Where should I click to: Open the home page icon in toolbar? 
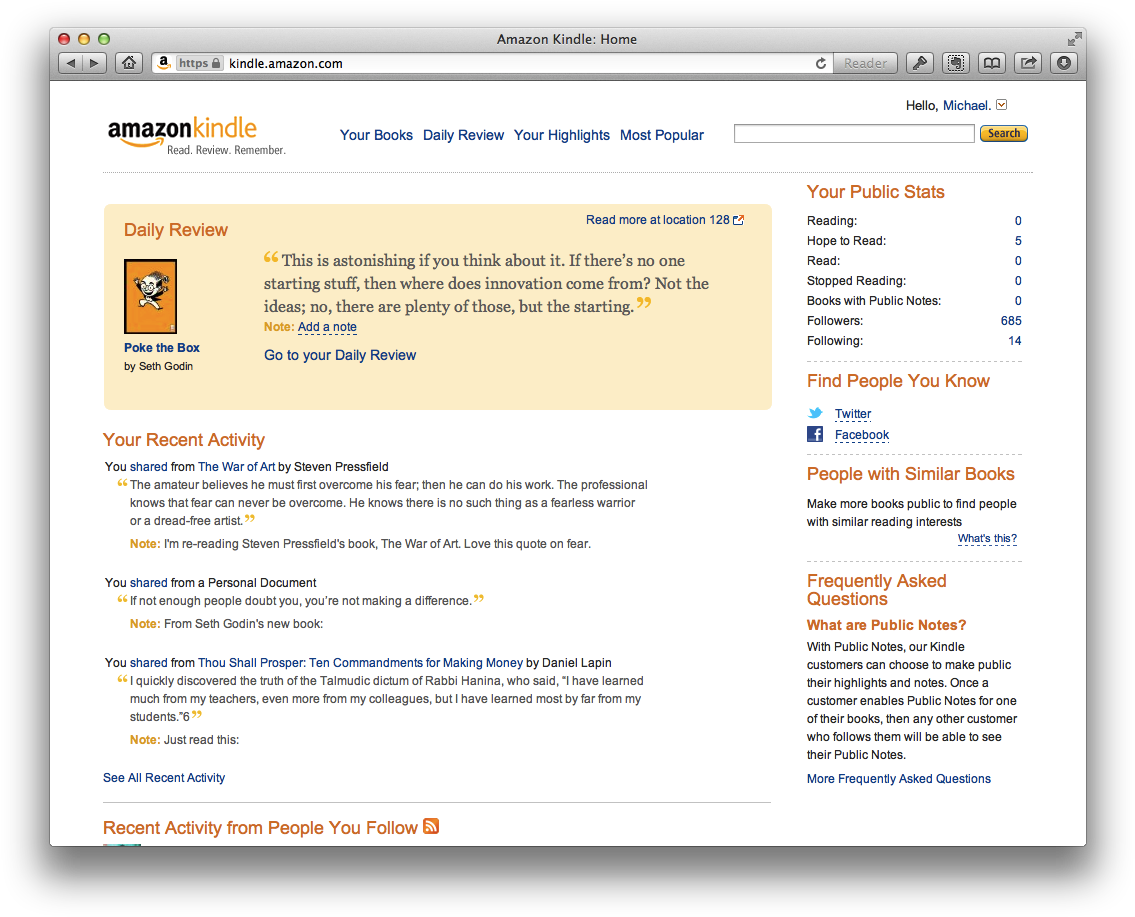tap(129, 63)
